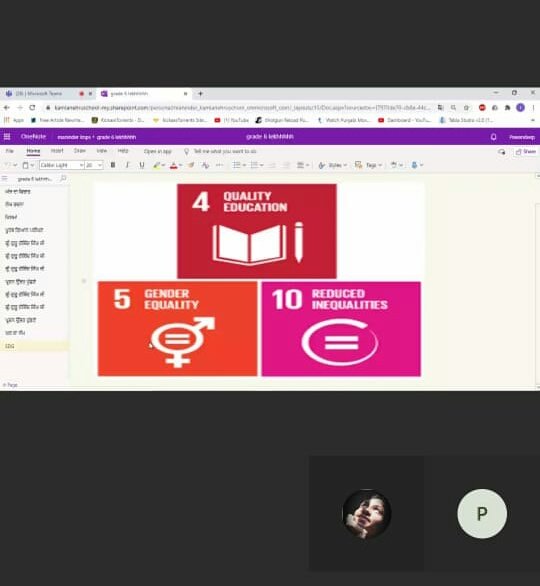540x586 pixels.
Task: Click the browser reload icon
Action: pos(32,108)
